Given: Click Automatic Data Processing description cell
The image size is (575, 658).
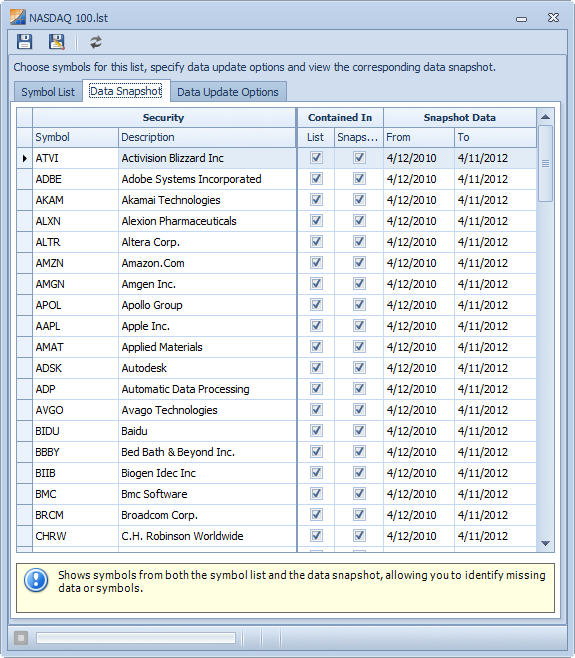Looking at the screenshot, I should [x=207, y=389].
